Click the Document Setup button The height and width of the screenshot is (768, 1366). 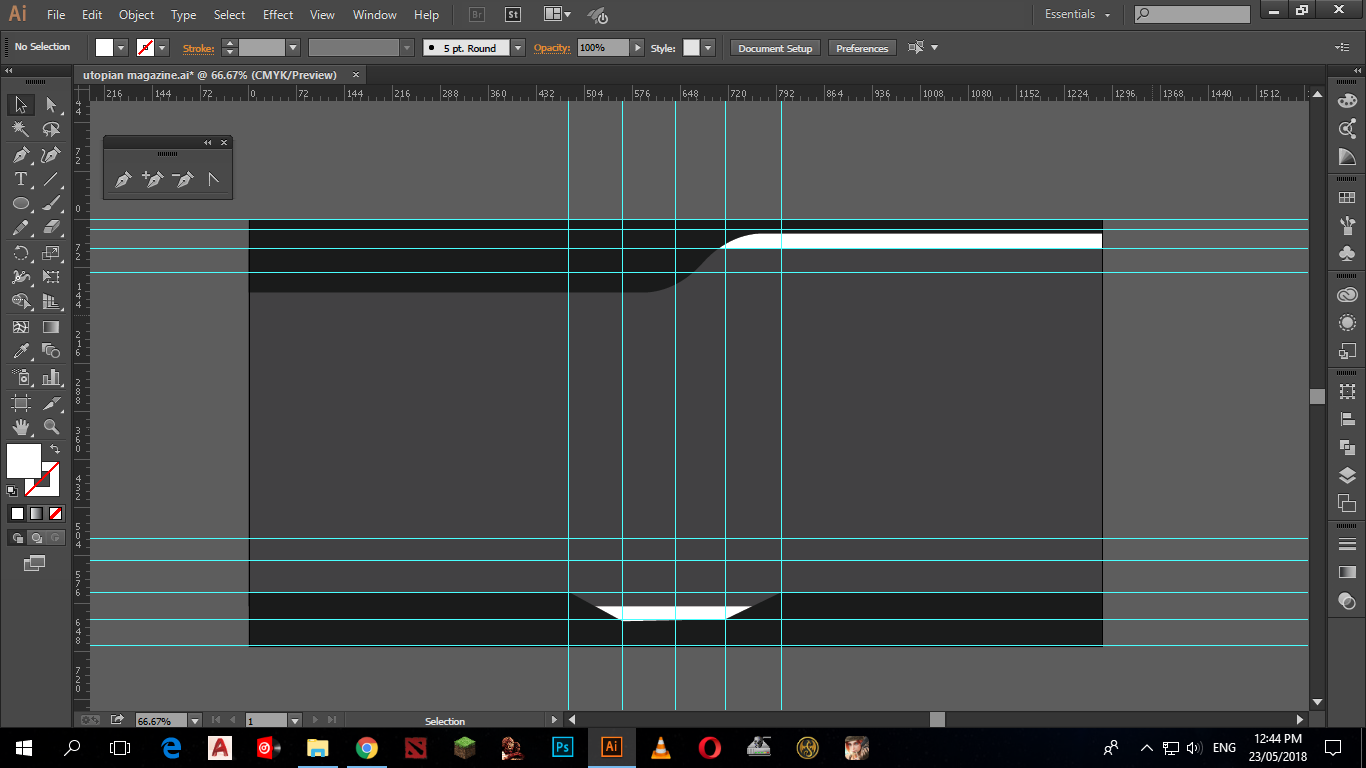[x=775, y=48]
